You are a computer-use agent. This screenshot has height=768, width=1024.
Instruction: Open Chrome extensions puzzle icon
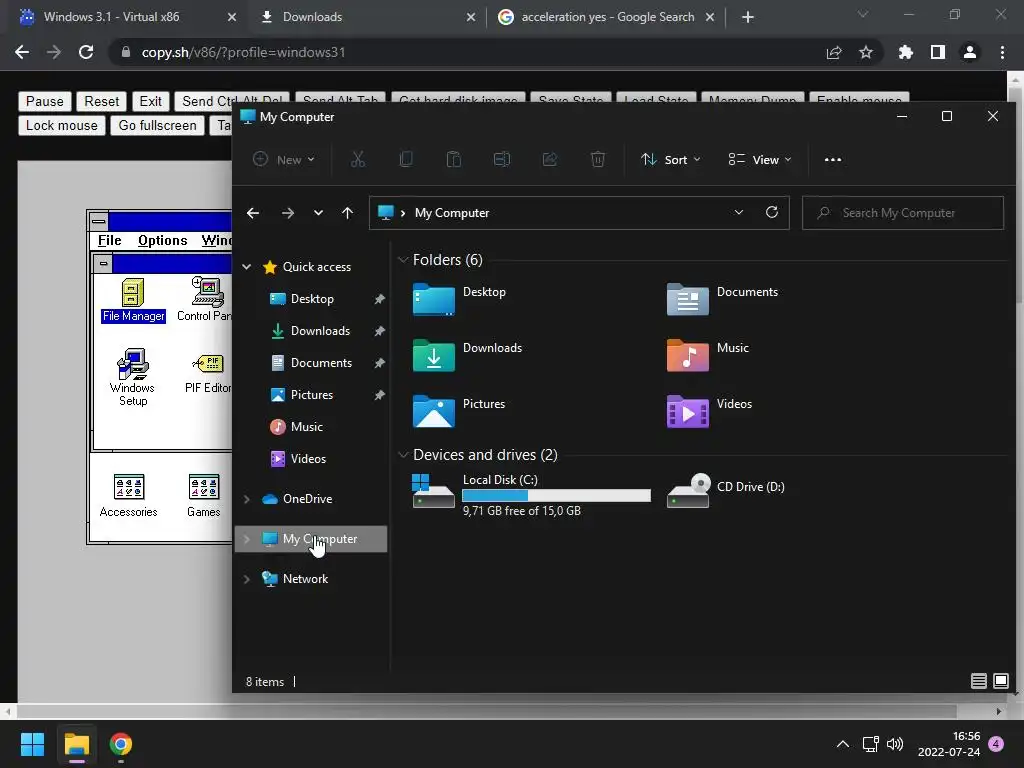pos(905,52)
